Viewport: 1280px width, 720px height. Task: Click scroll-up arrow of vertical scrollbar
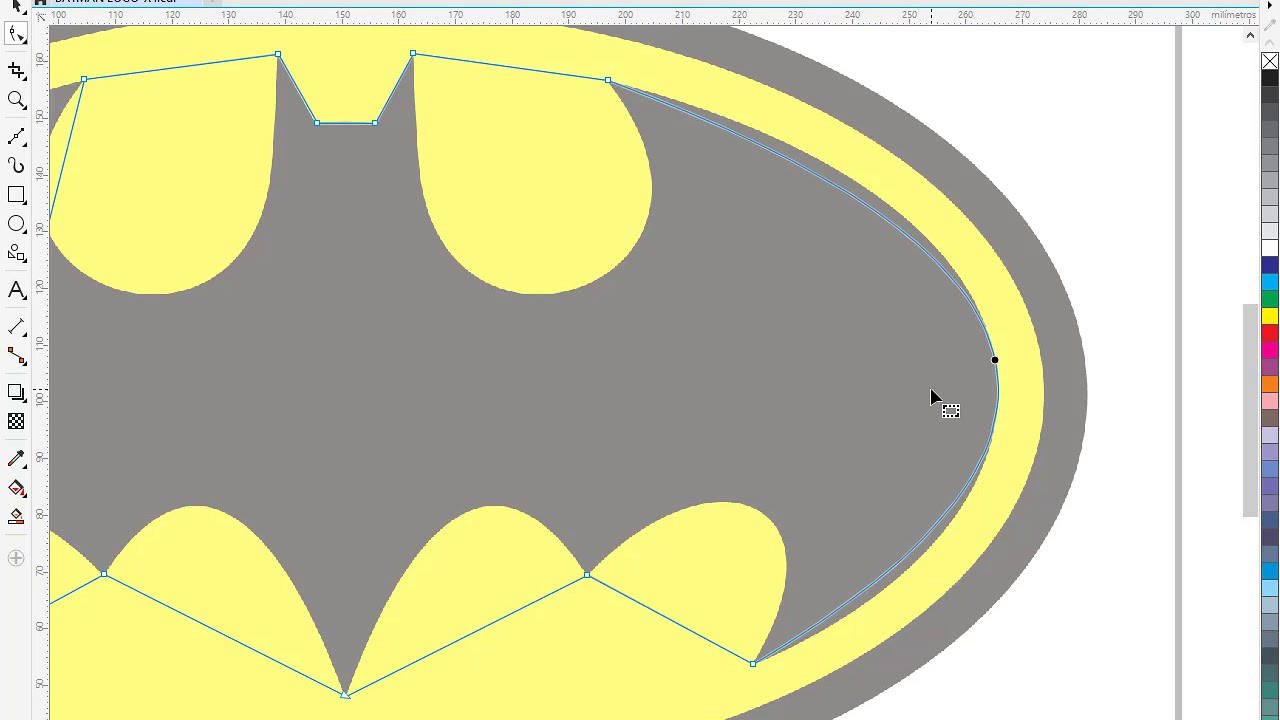click(1250, 35)
